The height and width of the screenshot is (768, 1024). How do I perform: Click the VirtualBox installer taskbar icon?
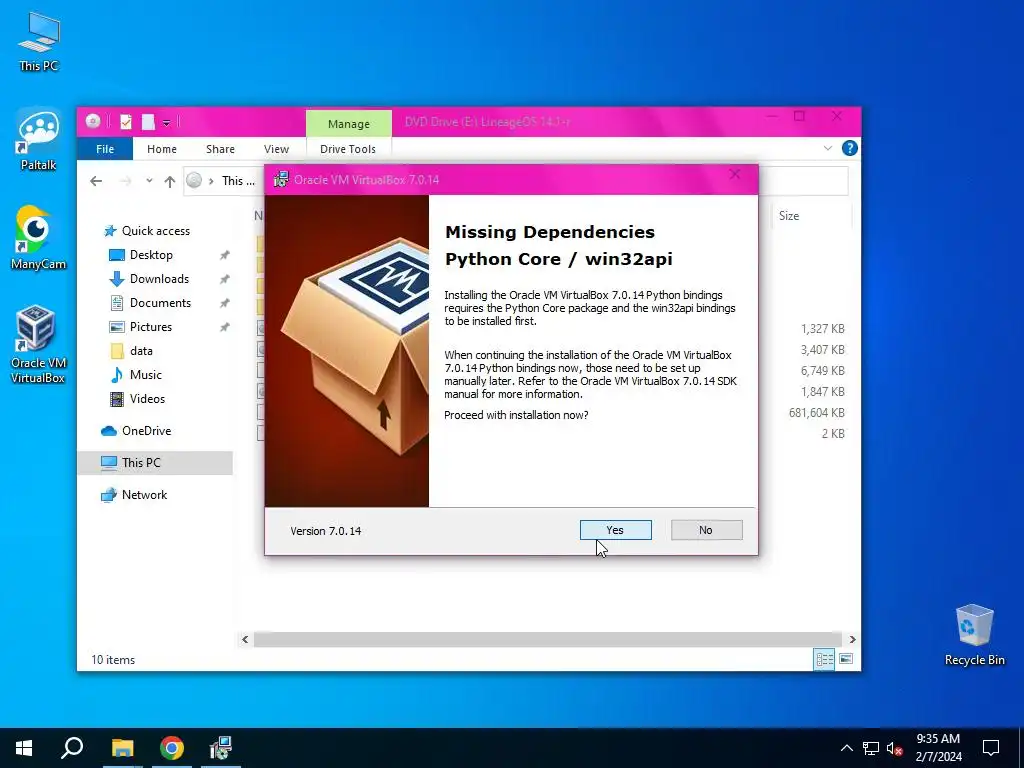point(221,748)
